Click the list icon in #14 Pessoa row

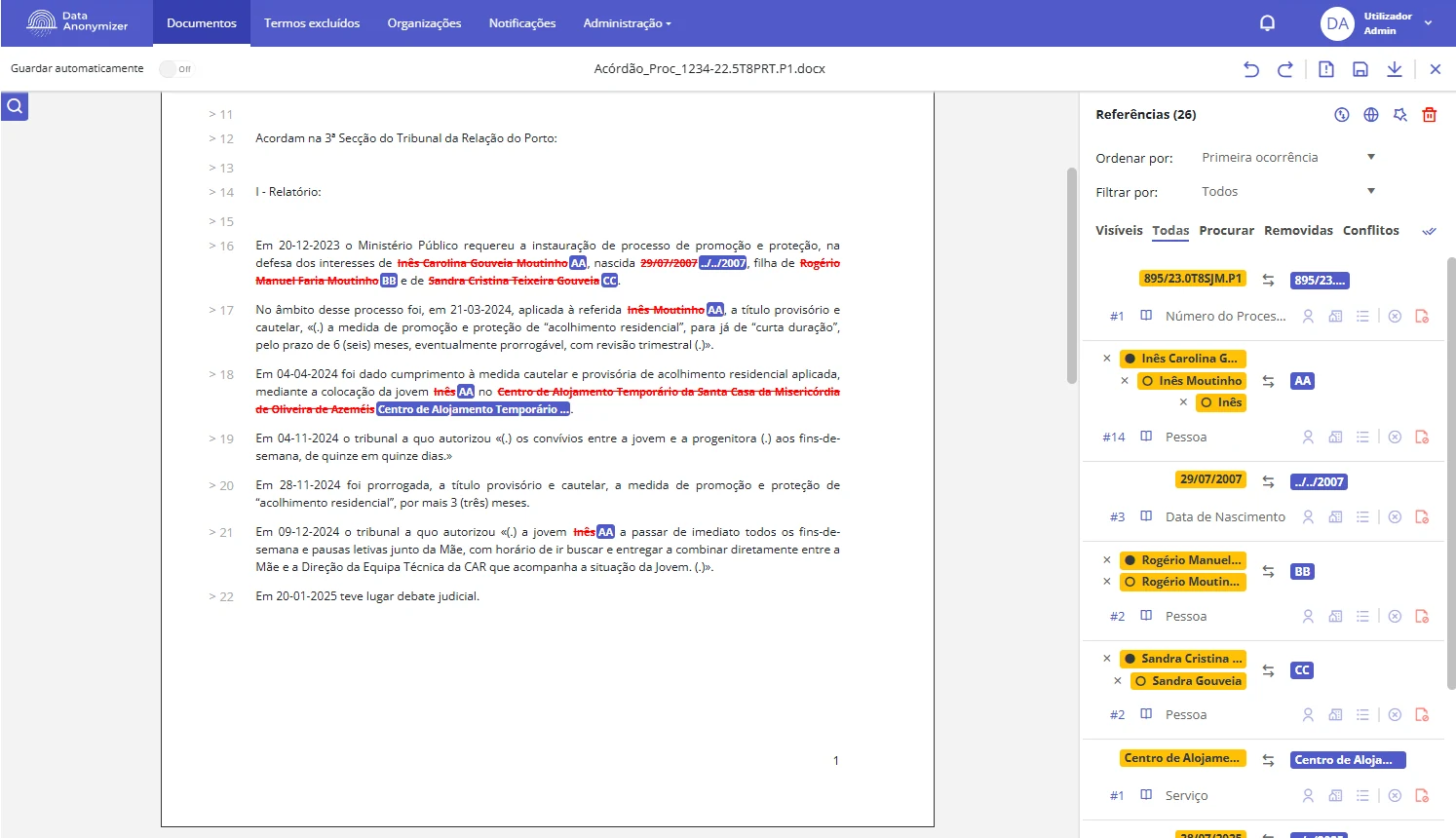(x=1362, y=438)
